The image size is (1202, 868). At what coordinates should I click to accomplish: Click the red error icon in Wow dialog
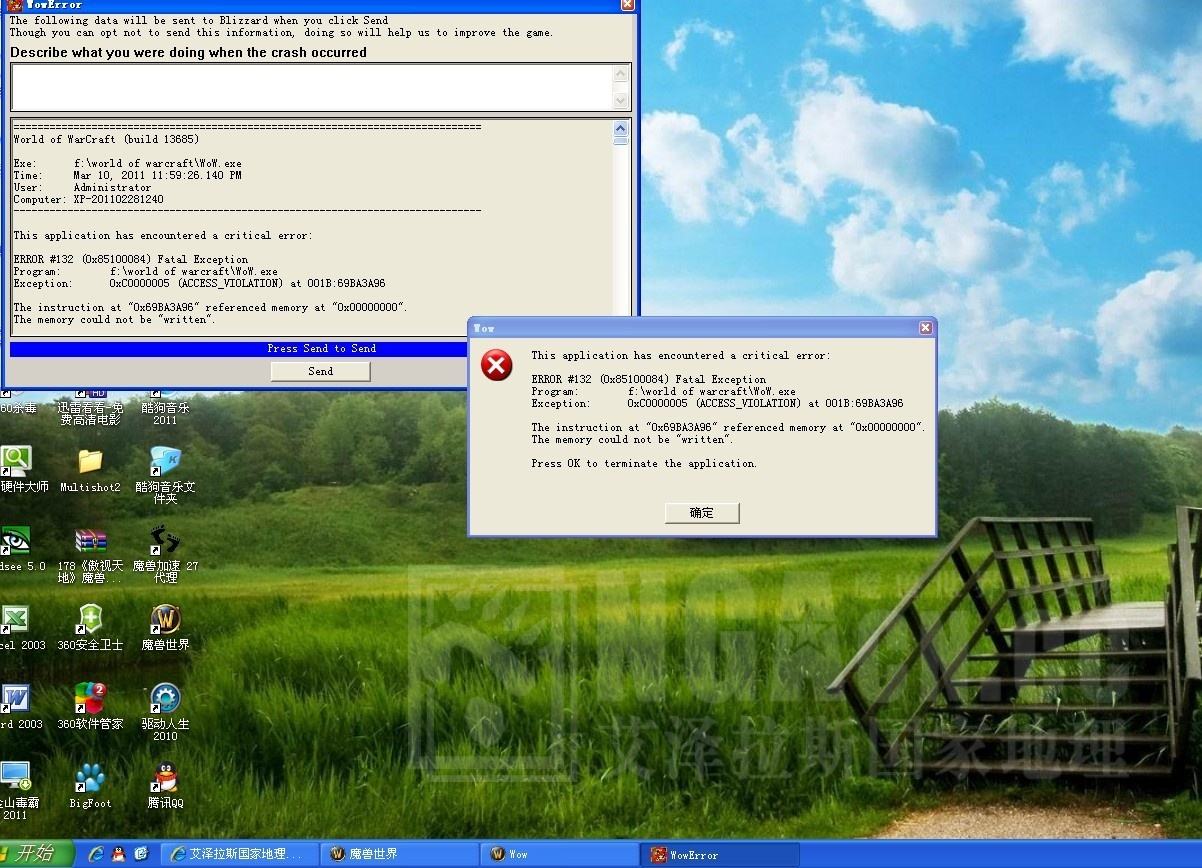(497, 365)
